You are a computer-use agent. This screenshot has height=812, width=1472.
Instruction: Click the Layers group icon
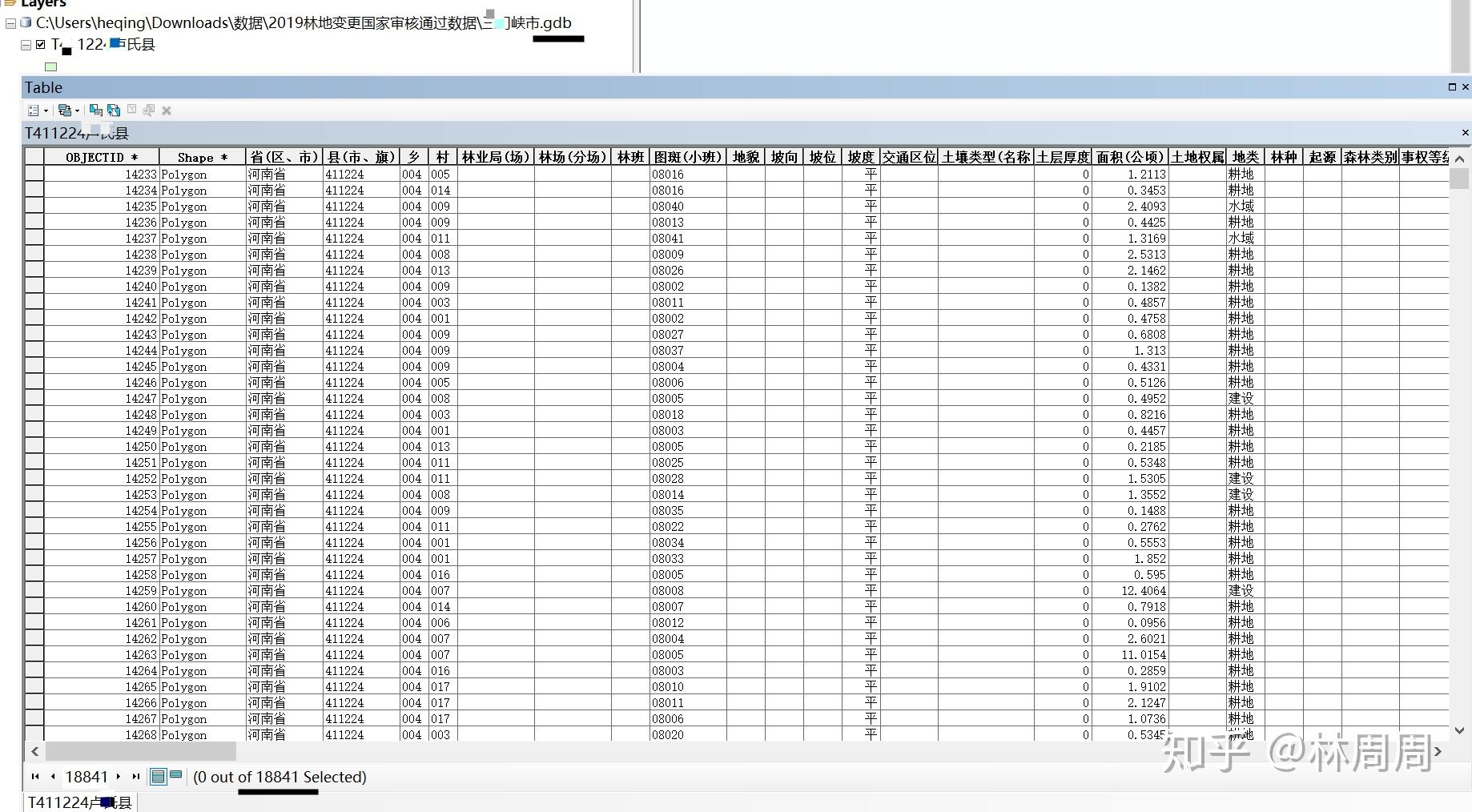(x=10, y=3)
